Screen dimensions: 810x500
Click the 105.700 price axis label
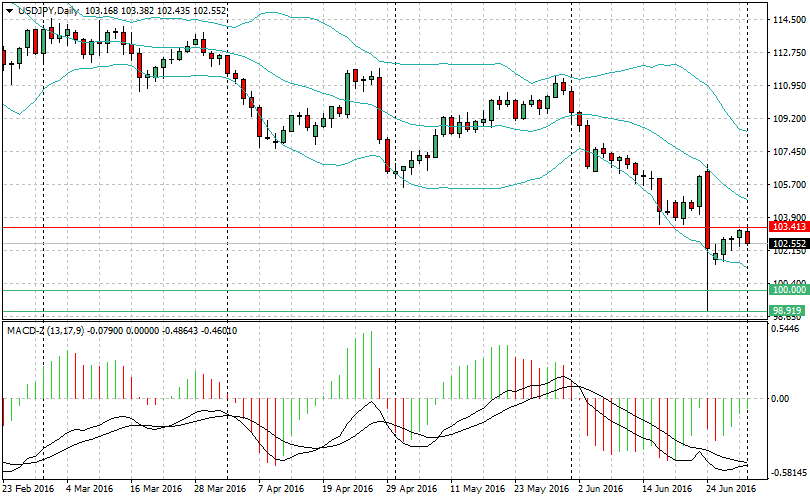click(x=789, y=185)
